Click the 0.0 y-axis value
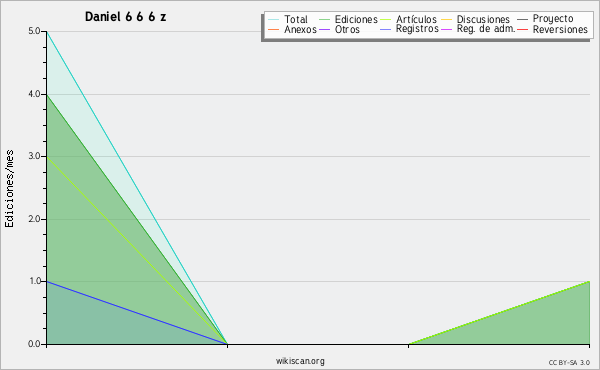Screen dimensions: 600x370 coord(34,344)
